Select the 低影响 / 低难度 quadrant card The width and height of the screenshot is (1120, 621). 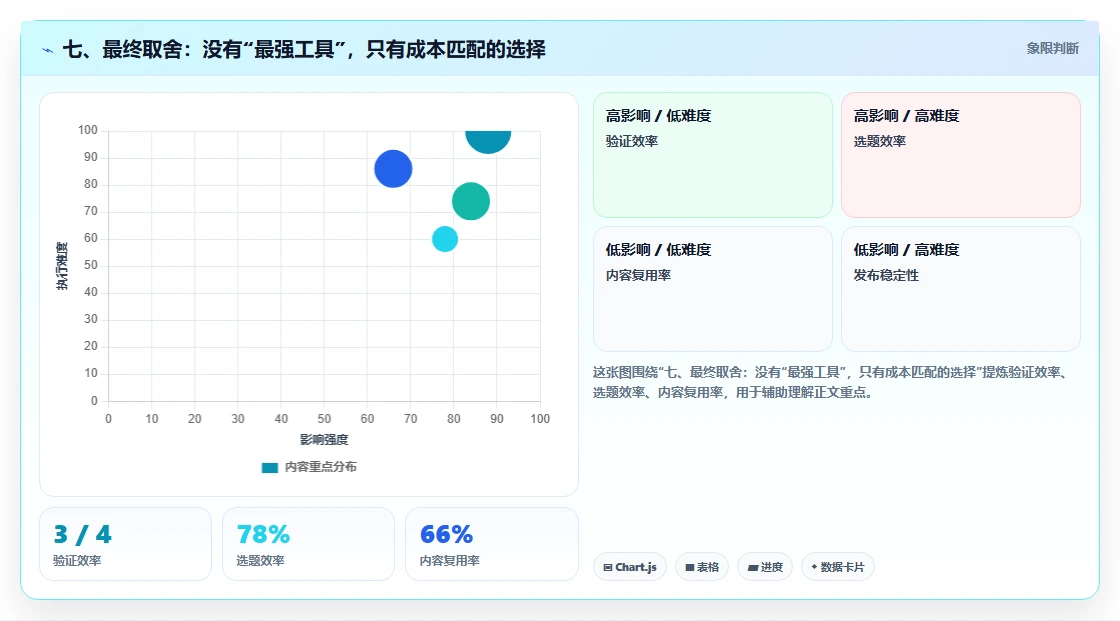pyautogui.click(x=713, y=289)
